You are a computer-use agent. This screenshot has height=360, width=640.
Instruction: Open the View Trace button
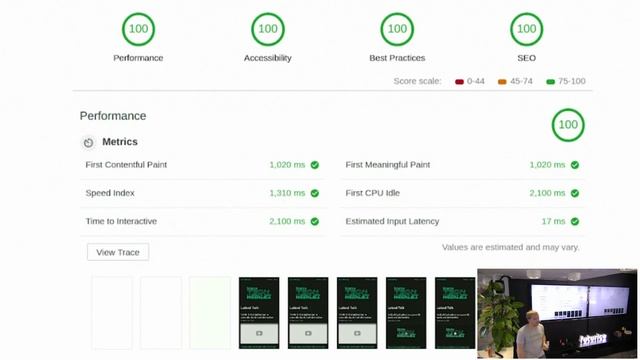[x=118, y=252]
